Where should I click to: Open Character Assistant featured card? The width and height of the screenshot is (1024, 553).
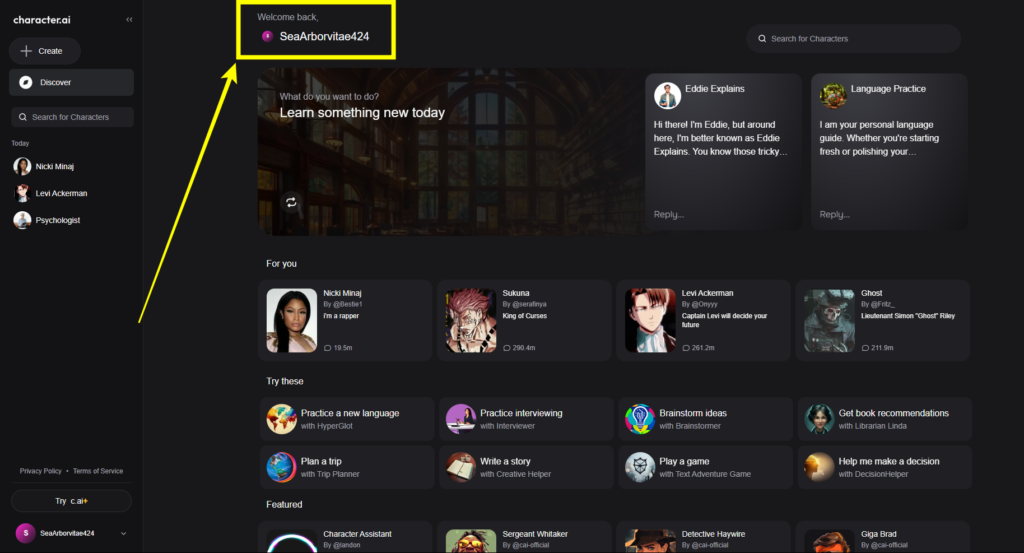tap(345, 537)
